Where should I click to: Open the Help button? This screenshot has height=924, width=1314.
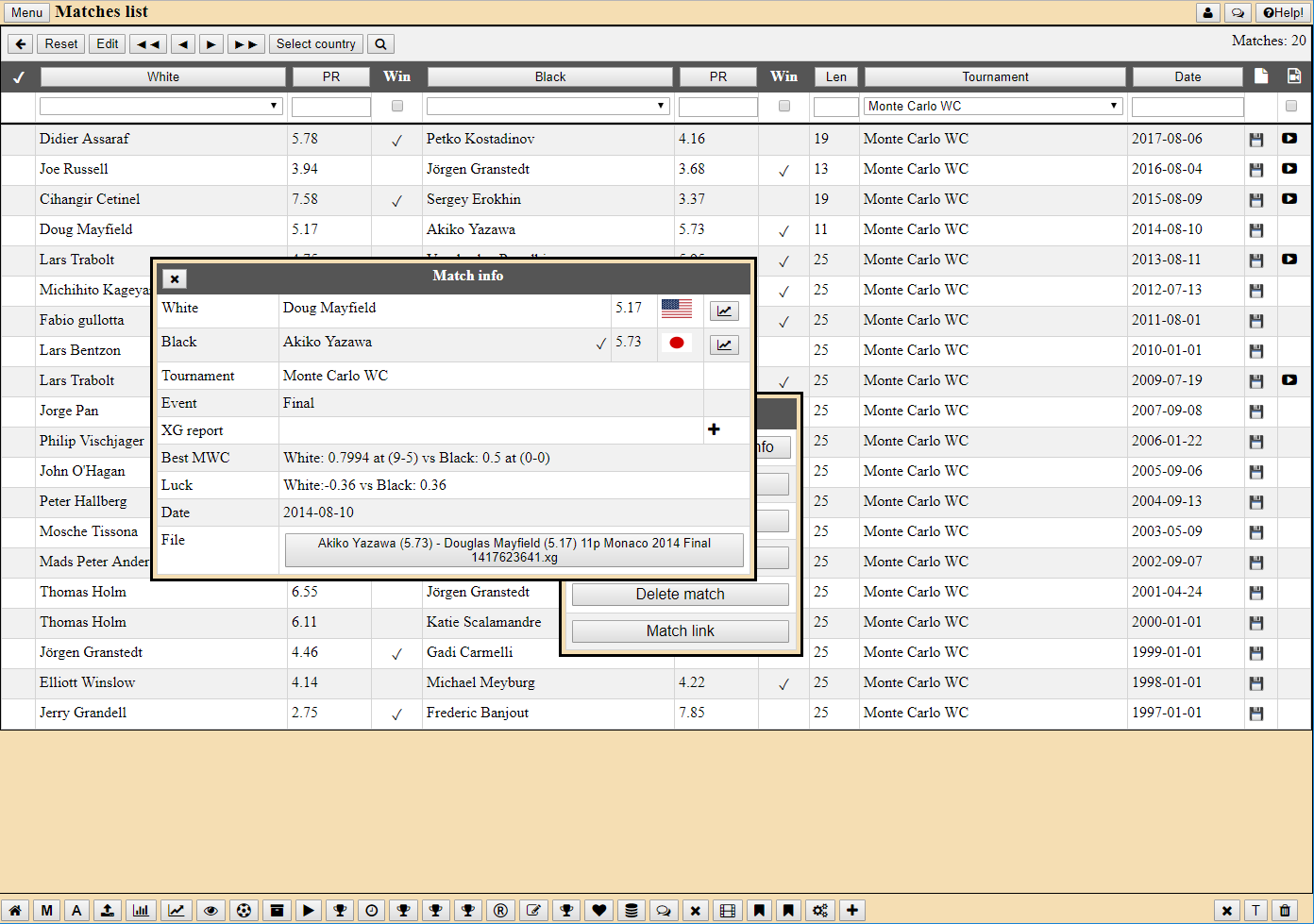point(1283,12)
